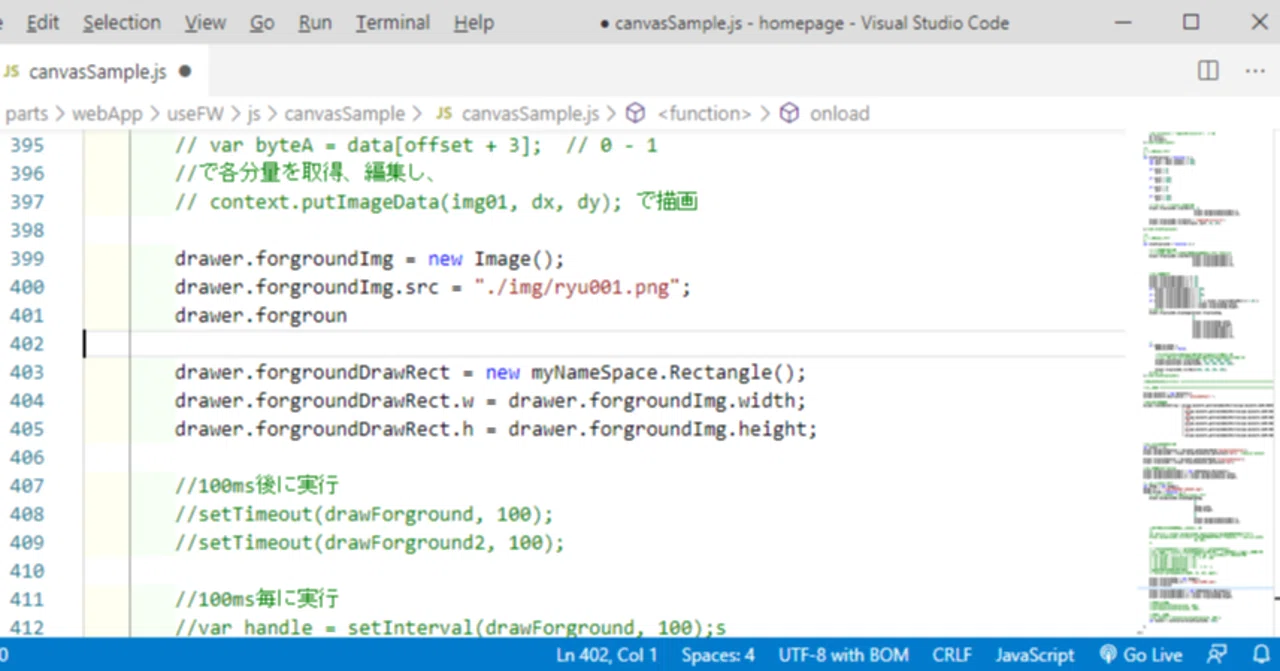Click the string "./img/ryu001.png"

(577, 287)
